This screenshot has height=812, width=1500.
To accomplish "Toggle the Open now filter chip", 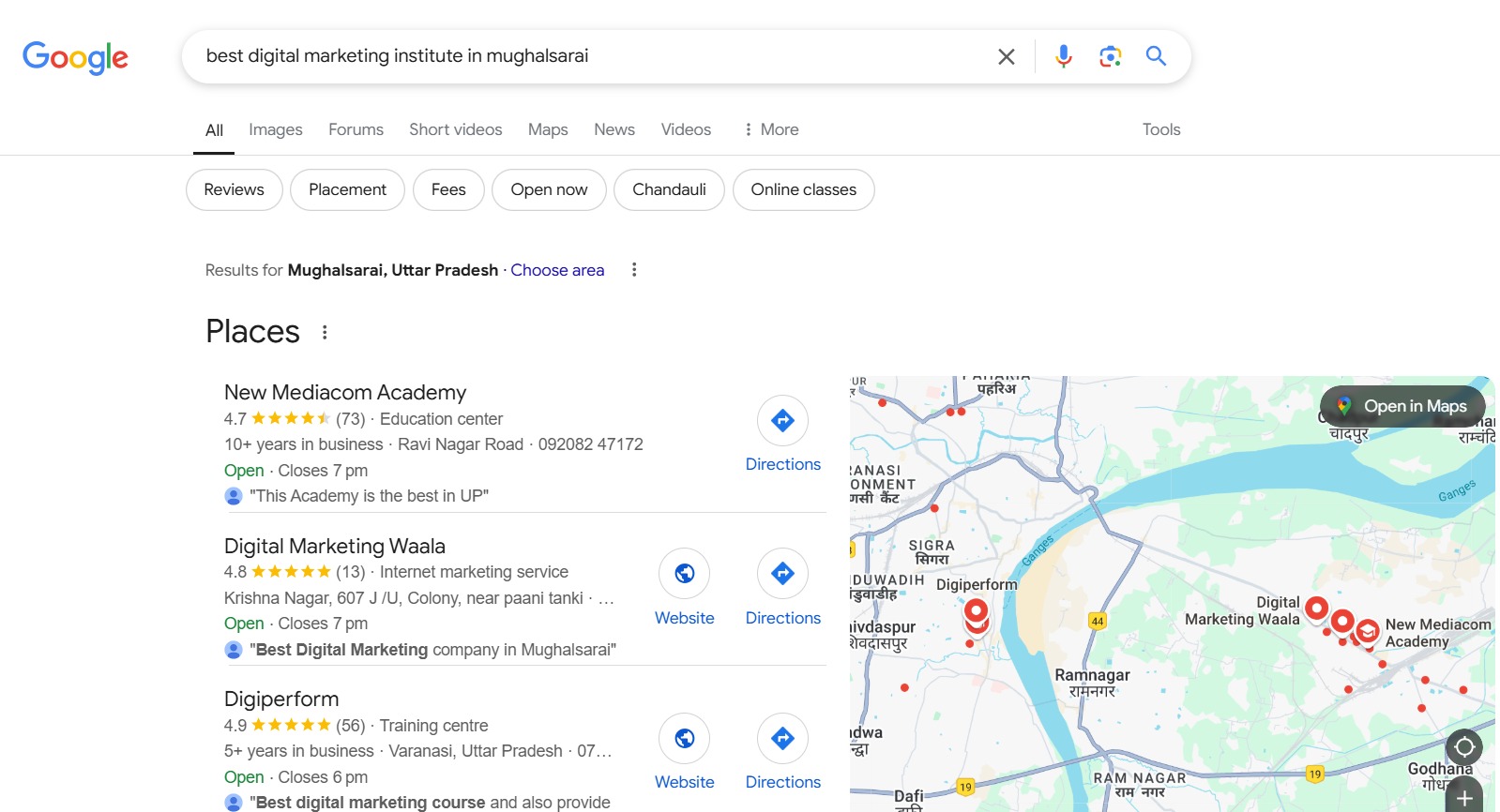I will pyautogui.click(x=549, y=189).
